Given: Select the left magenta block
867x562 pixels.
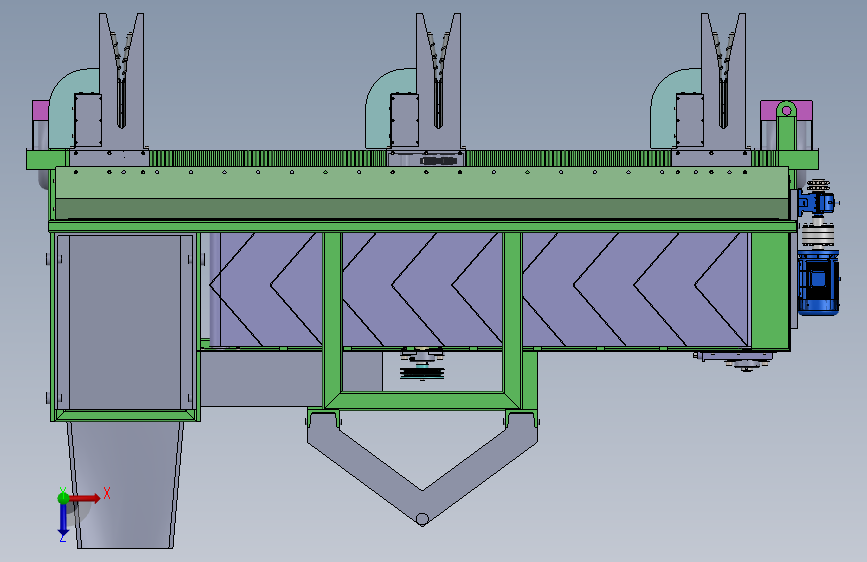Looking at the screenshot, I should 40,110.
